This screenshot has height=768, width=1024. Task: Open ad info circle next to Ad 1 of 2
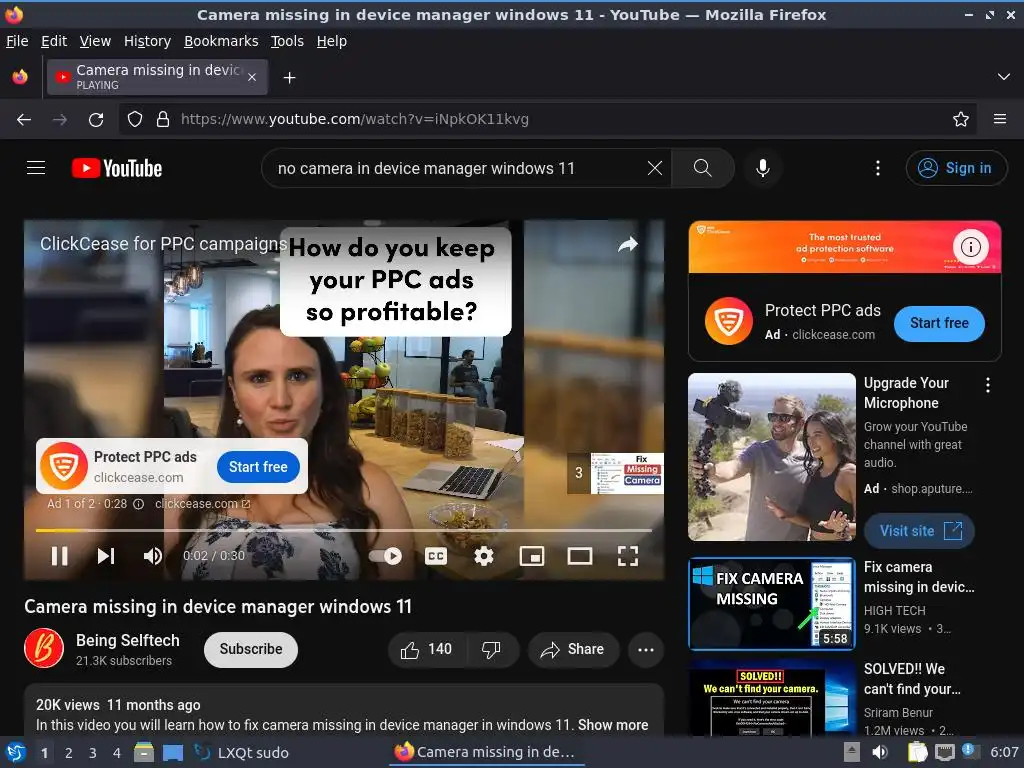138,504
